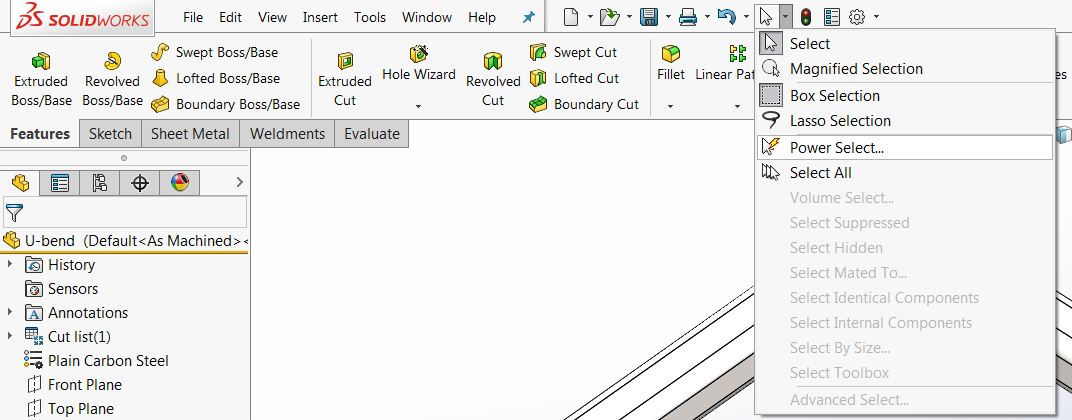
Task: Open the Hole Wizard tool
Action: point(419,55)
